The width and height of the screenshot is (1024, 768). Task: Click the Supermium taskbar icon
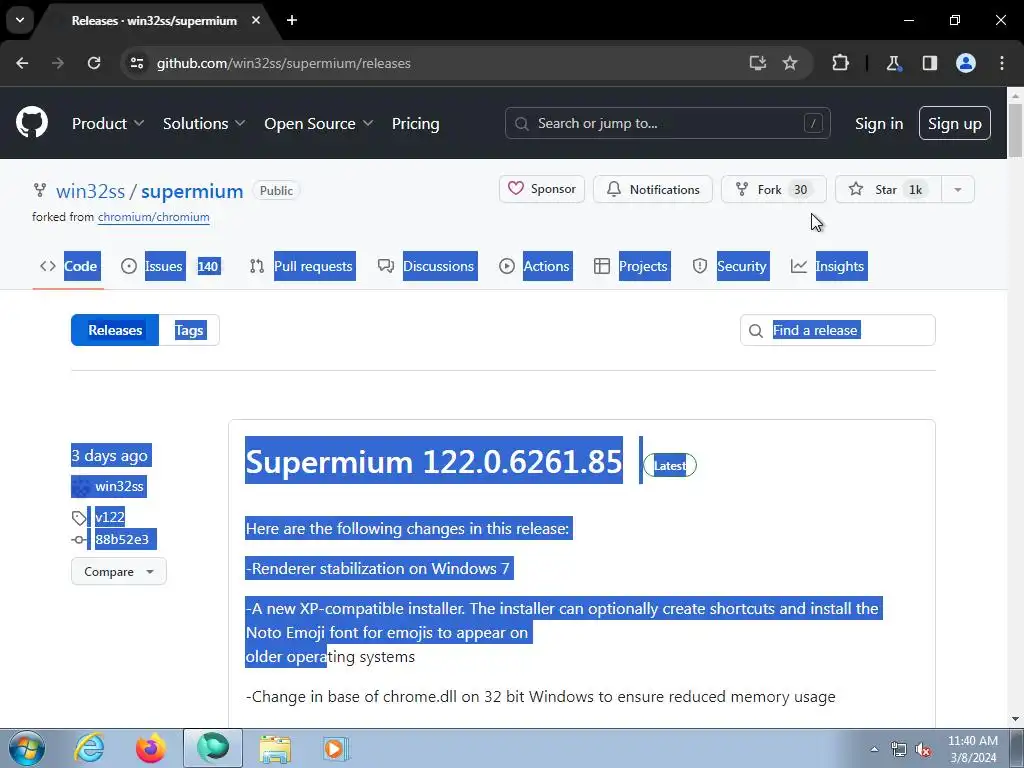click(213, 748)
